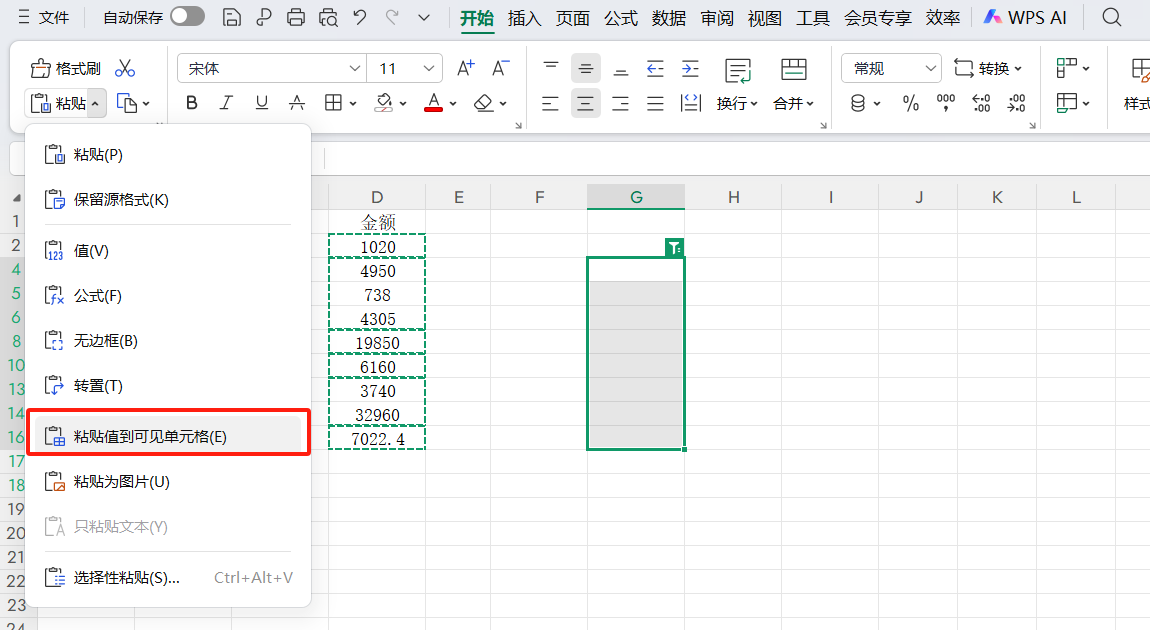
Task: Click the Cut scissors icon
Action: (x=124, y=68)
